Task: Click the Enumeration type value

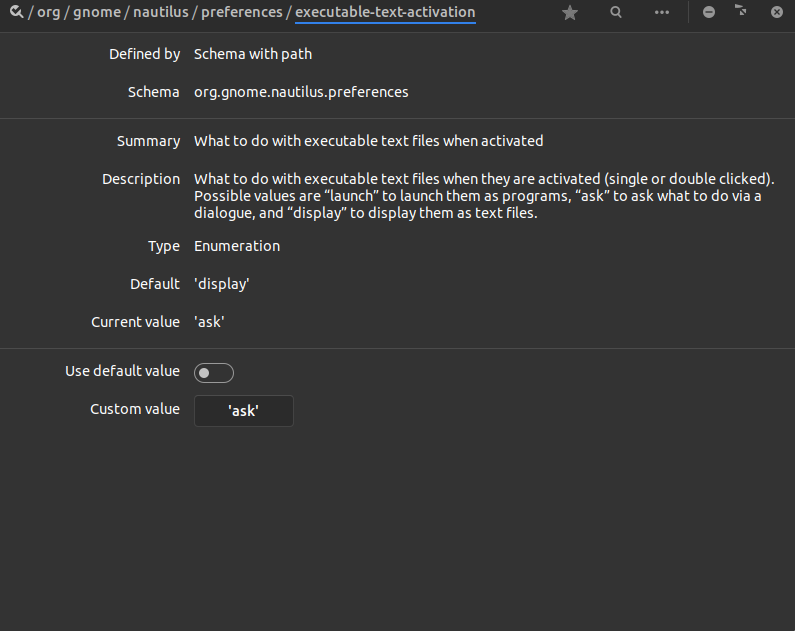Action: tap(237, 246)
